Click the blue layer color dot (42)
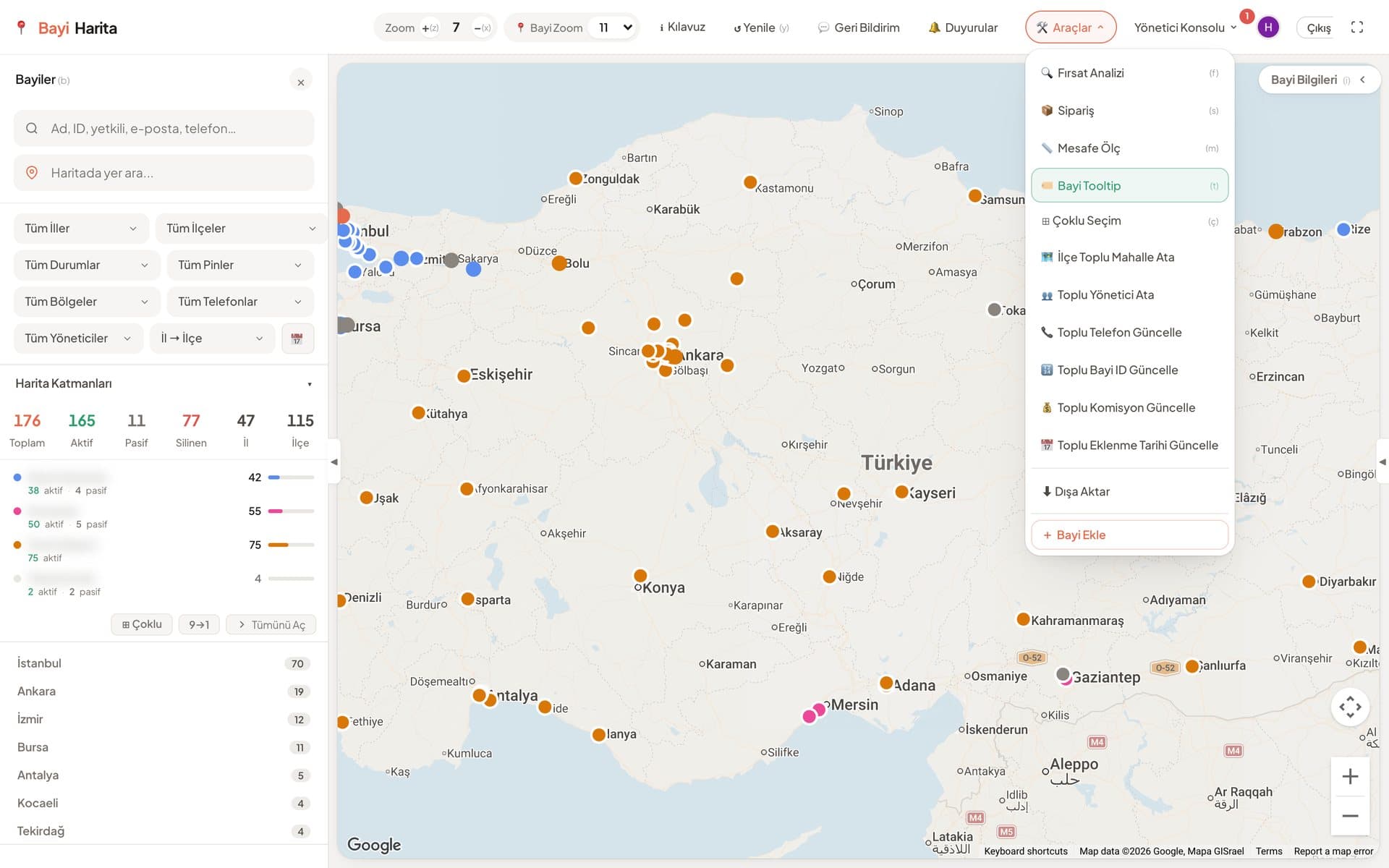The image size is (1389, 868). pyautogui.click(x=17, y=477)
